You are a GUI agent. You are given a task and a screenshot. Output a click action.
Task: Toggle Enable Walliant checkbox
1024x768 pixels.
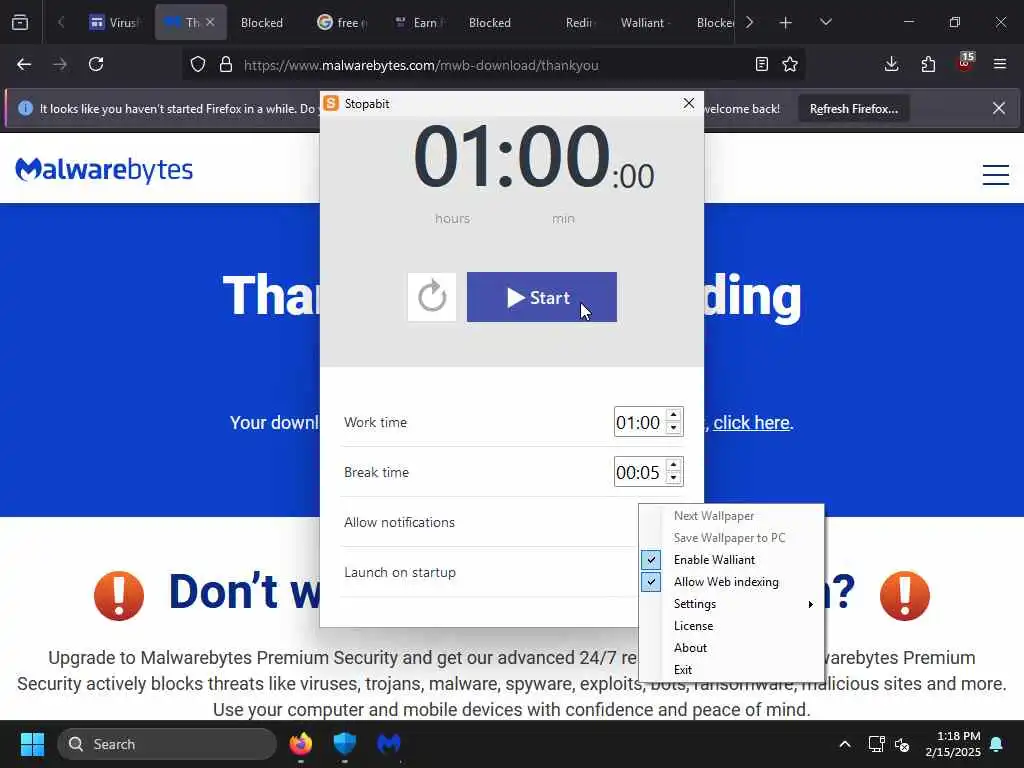(x=650, y=560)
